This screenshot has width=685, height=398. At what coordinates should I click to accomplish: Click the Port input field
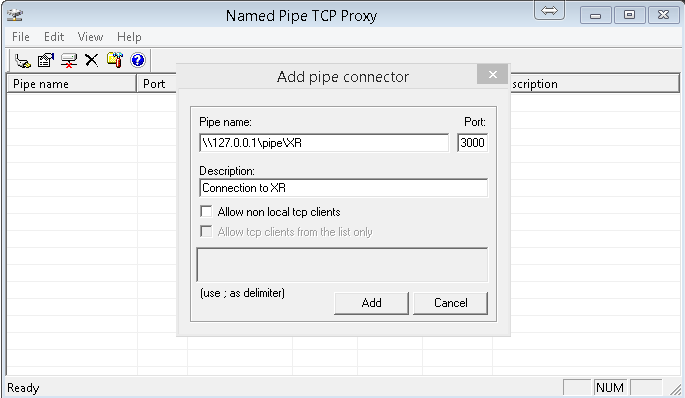click(x=472, y=143)
